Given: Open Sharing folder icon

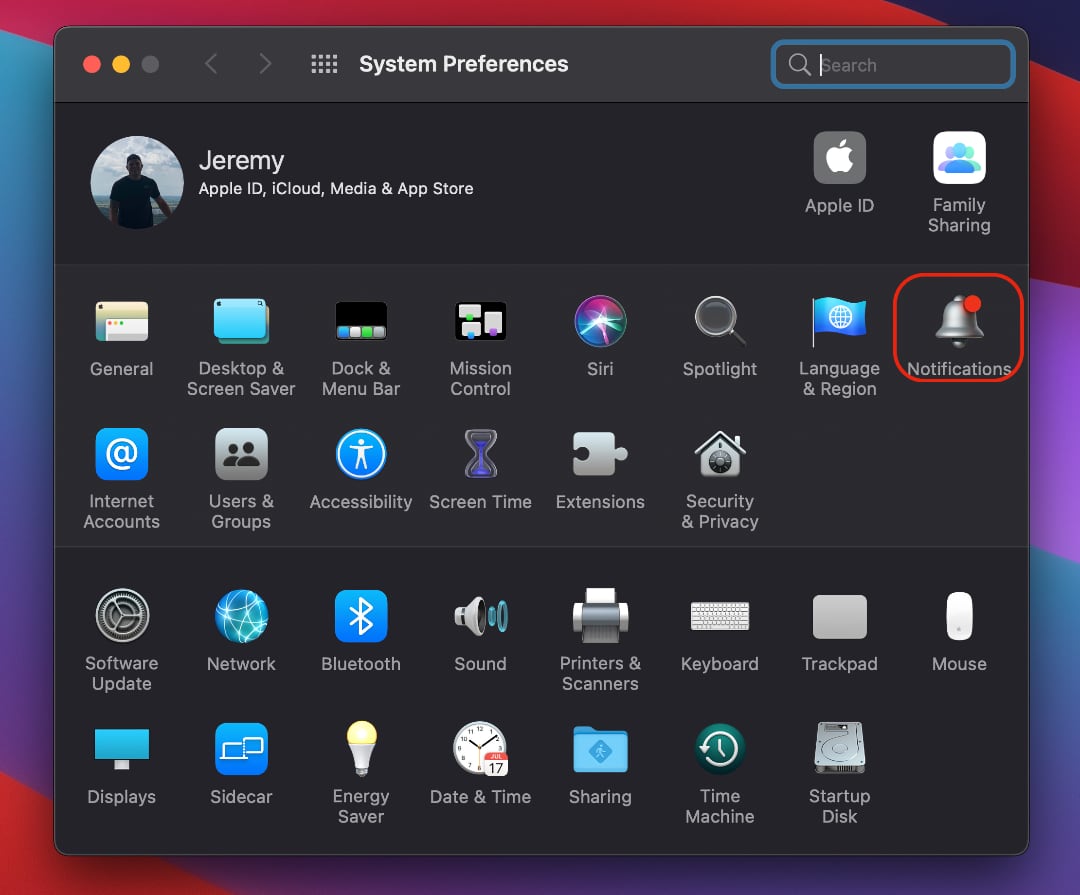Looking at the screenshot, I should (x=600, y=749).
